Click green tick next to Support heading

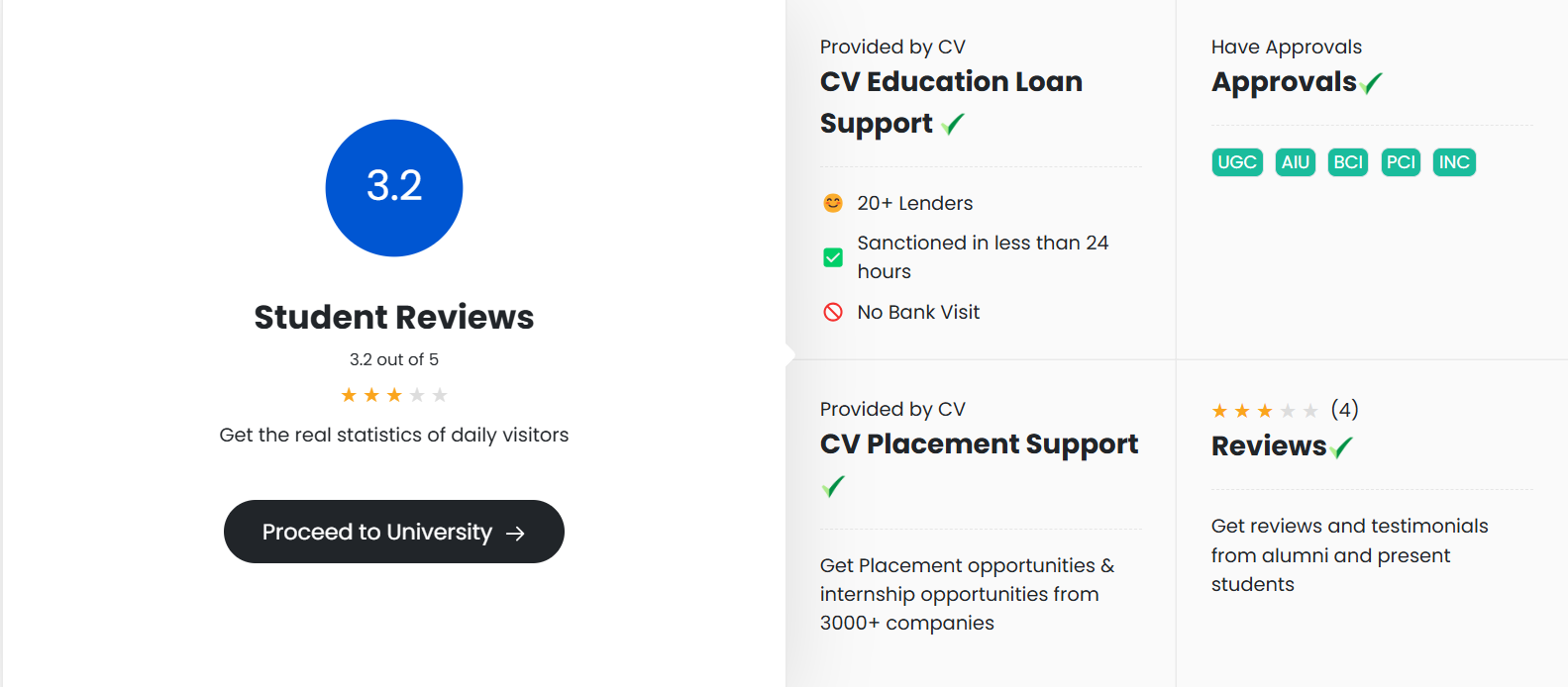pyautogui.click(x=953, y=124)
